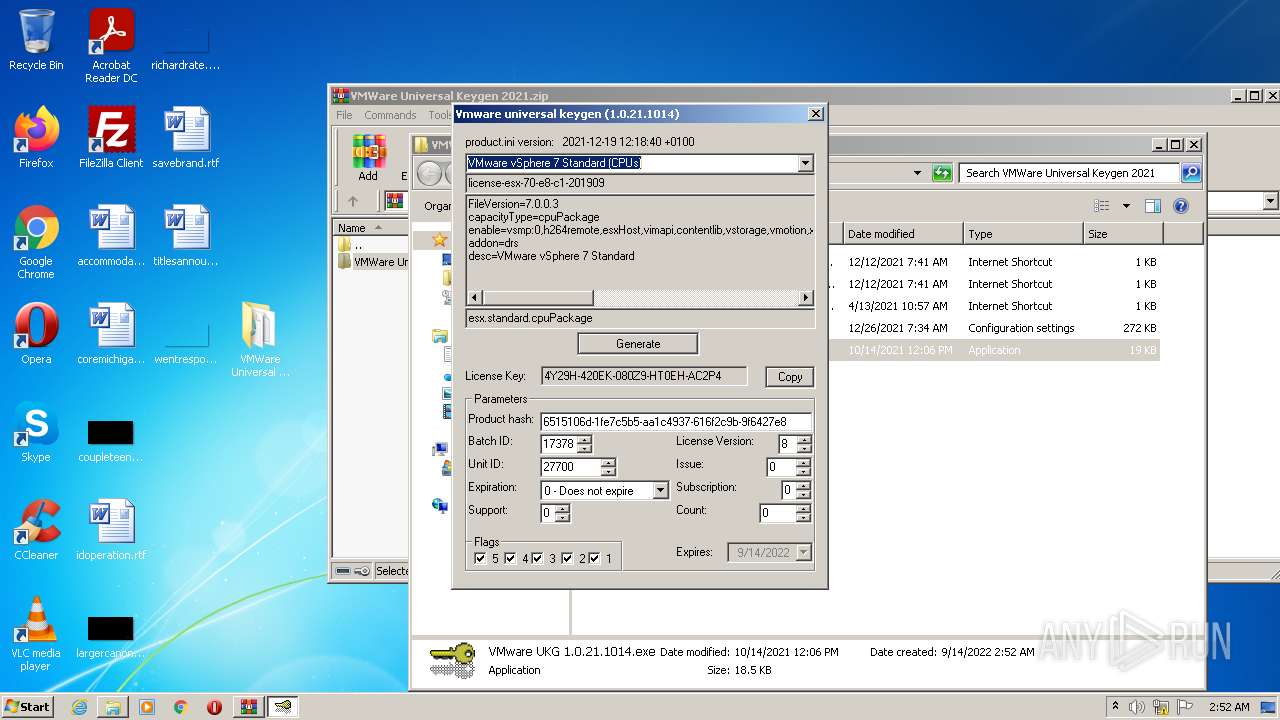Open Windows Explorer taskbar icon
Viewport: 1280px width, 720px height.
[x=113, y=707]
